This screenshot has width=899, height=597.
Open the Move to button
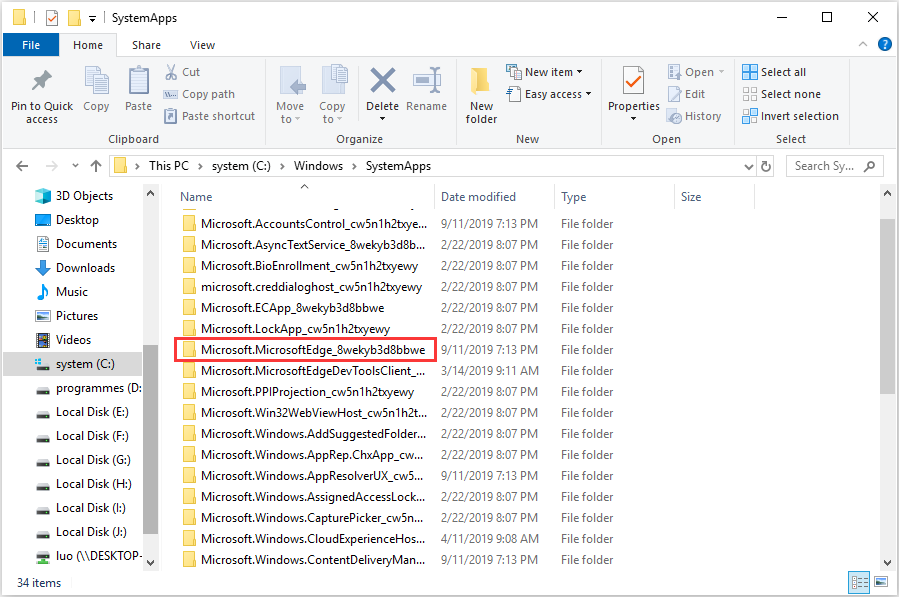click(290, 95)
